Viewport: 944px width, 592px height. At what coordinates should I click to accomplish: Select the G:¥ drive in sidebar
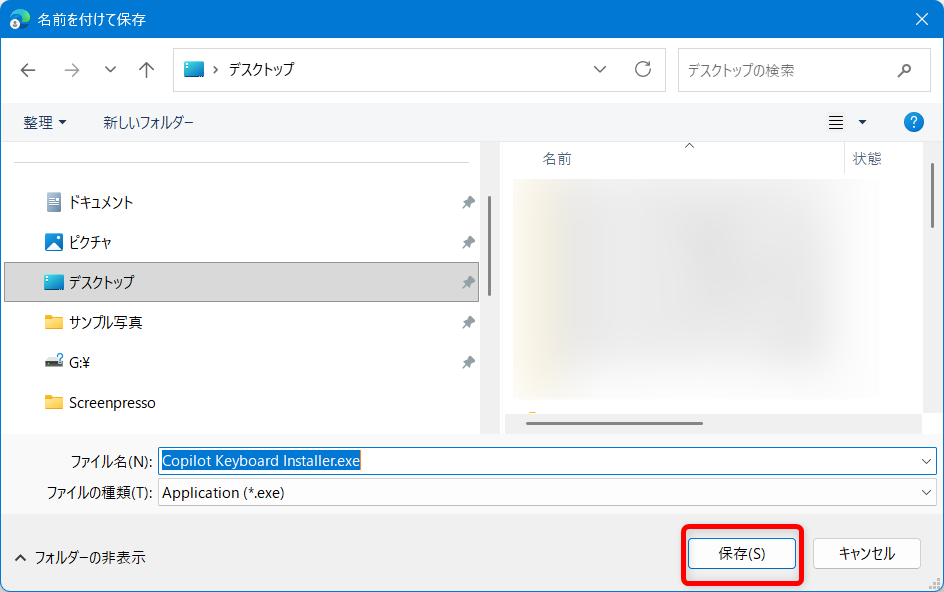pos(241,362)
